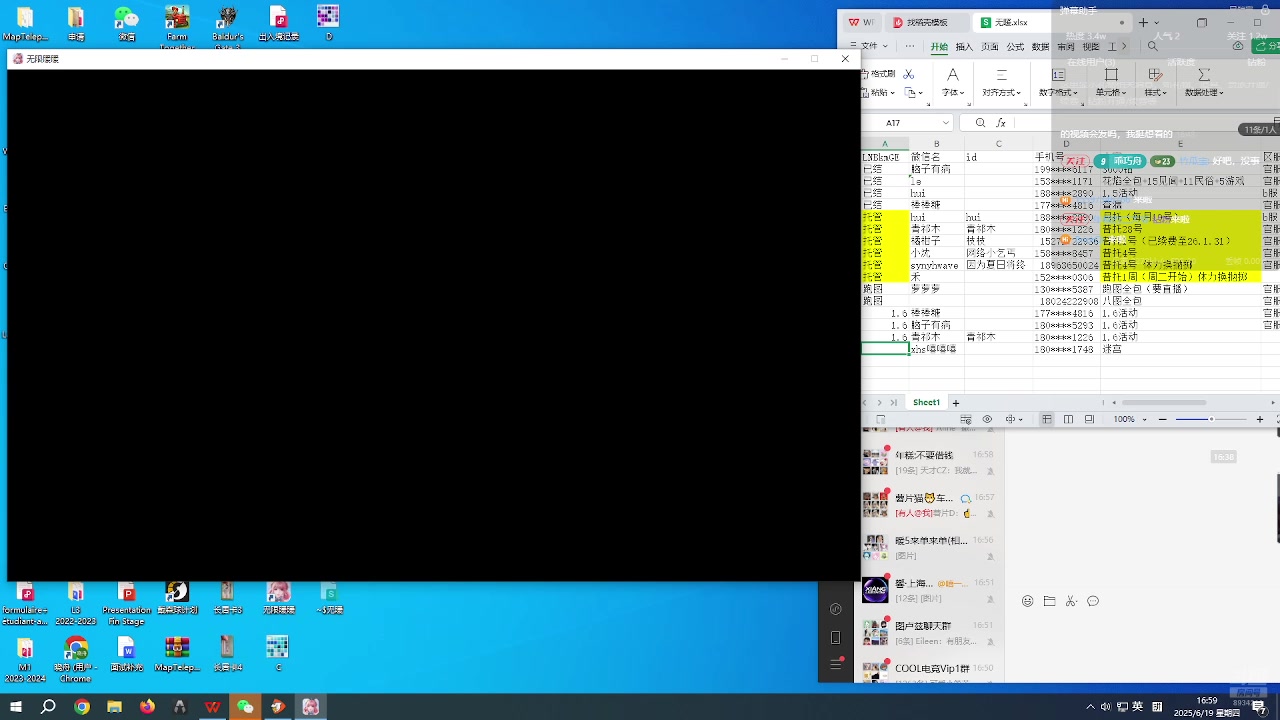
Task: Switch to the 公式 ribbon tab
Action: tap(1015, 46)
